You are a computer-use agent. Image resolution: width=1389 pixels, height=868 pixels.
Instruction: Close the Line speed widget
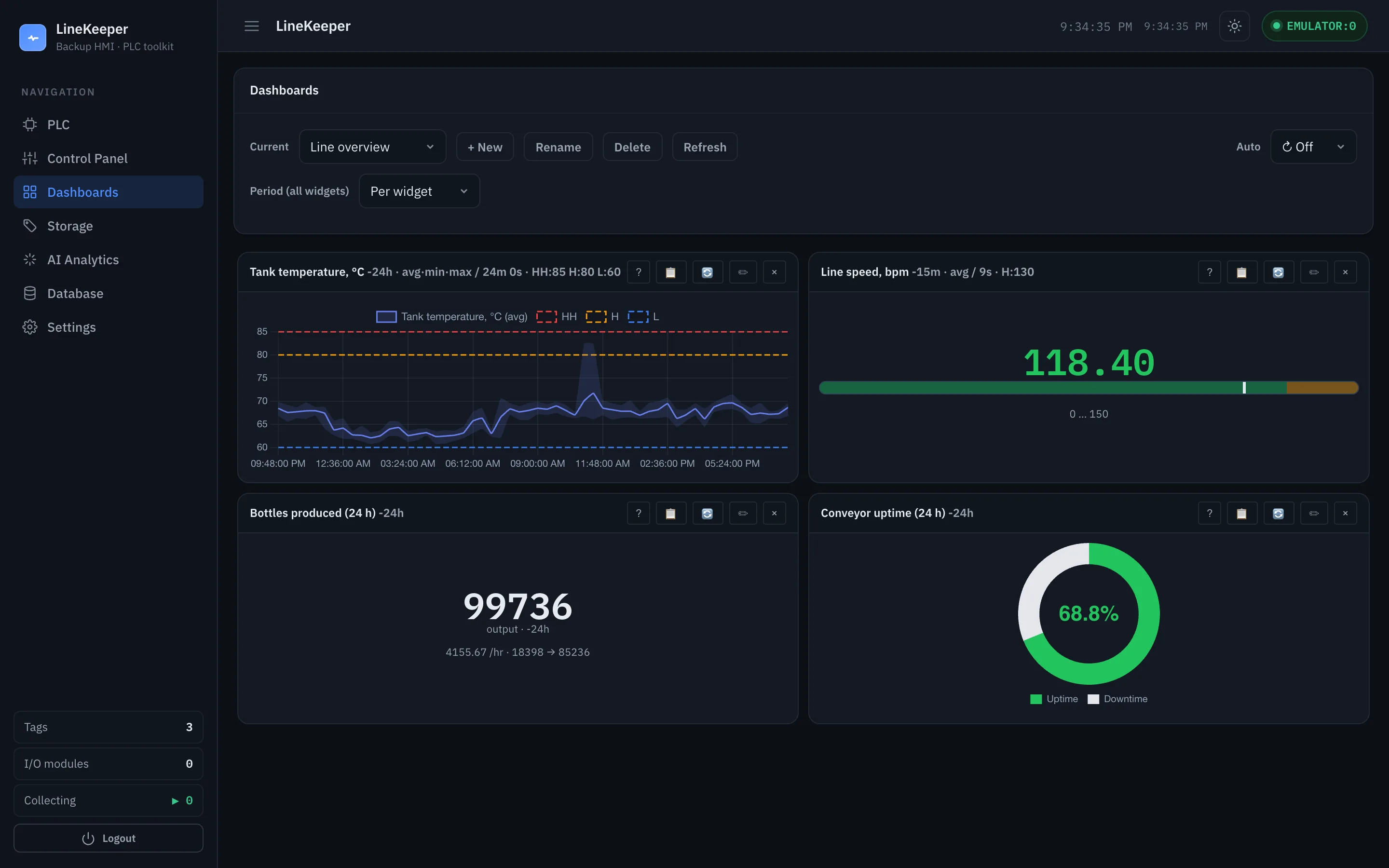tap(1346, 272)
